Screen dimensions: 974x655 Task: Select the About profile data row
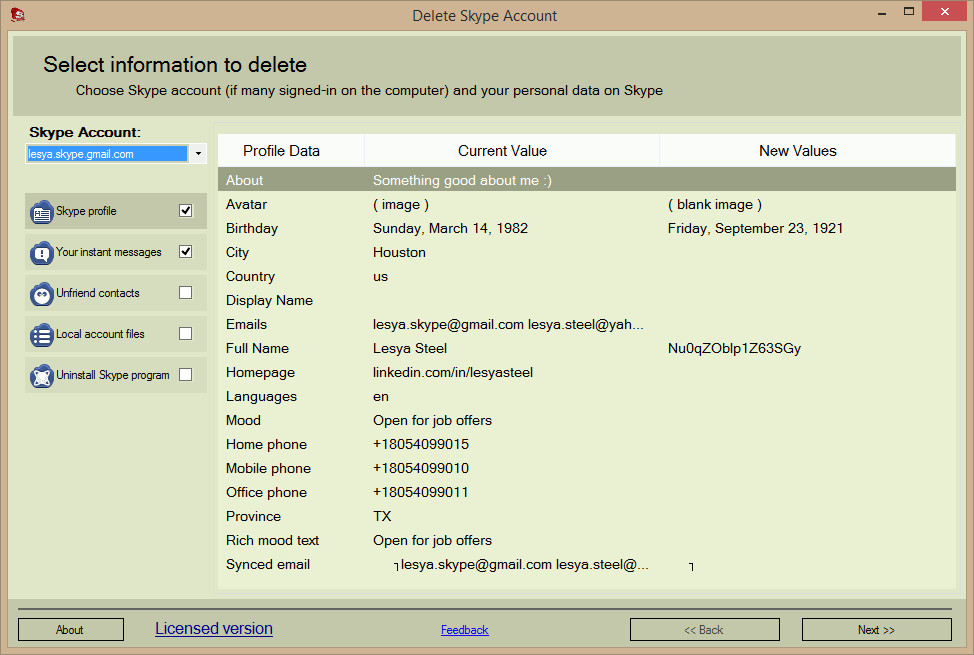(x=586, y=180)
